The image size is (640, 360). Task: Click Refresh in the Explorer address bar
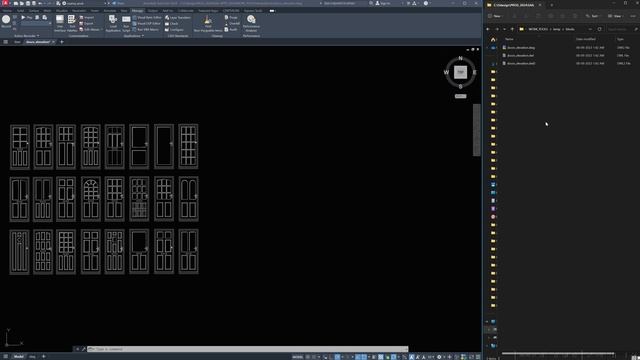coord(599,29)
